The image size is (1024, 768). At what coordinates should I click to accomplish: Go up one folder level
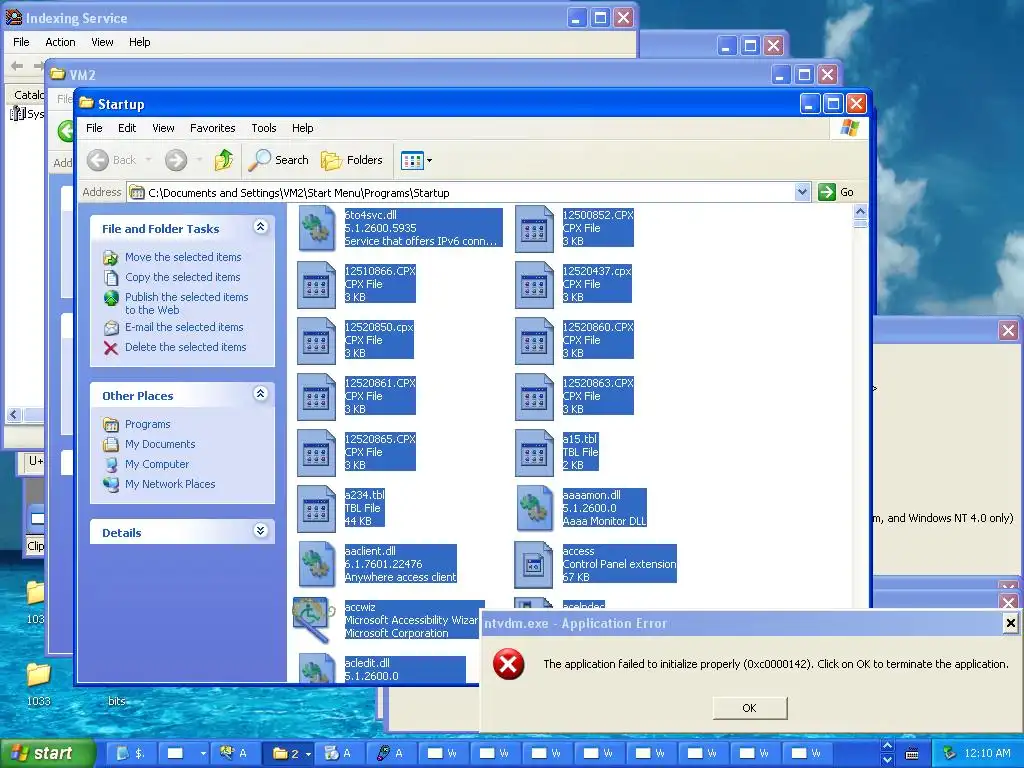pyautogui.click(x=223, y=160)
